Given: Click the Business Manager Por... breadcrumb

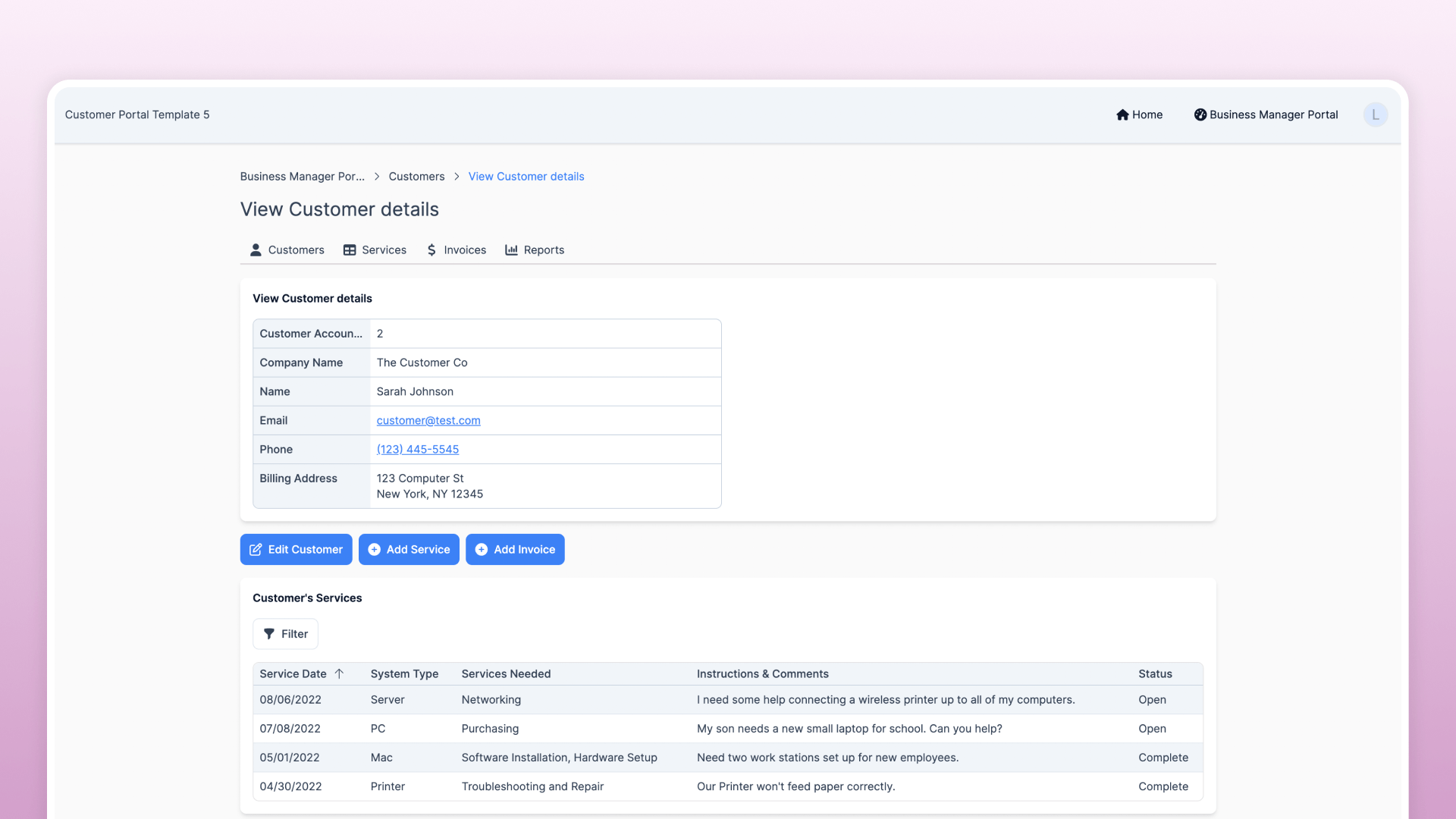Looking at the screenshot, I should (302, 176).
